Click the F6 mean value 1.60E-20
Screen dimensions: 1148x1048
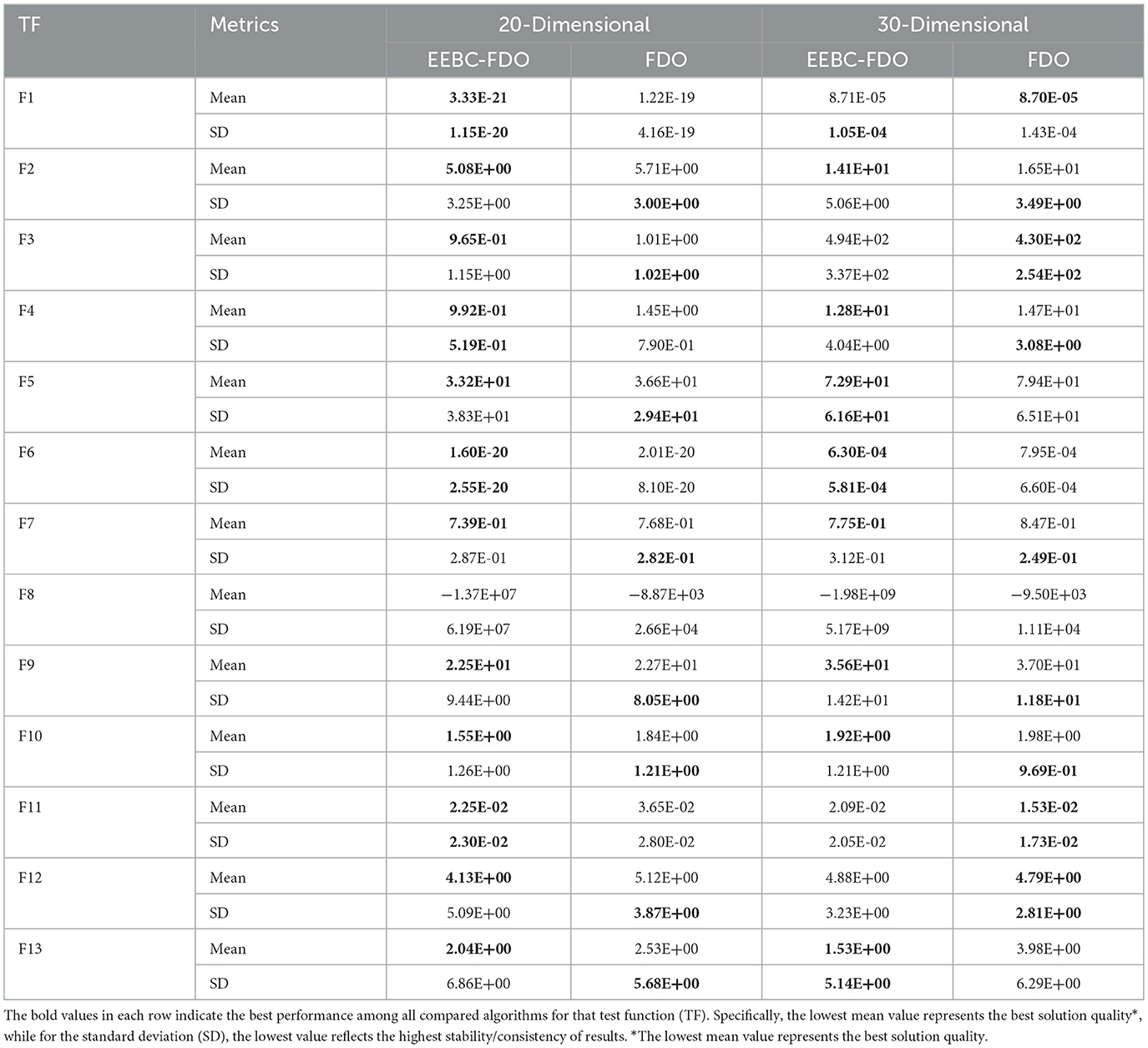[478, 453]
